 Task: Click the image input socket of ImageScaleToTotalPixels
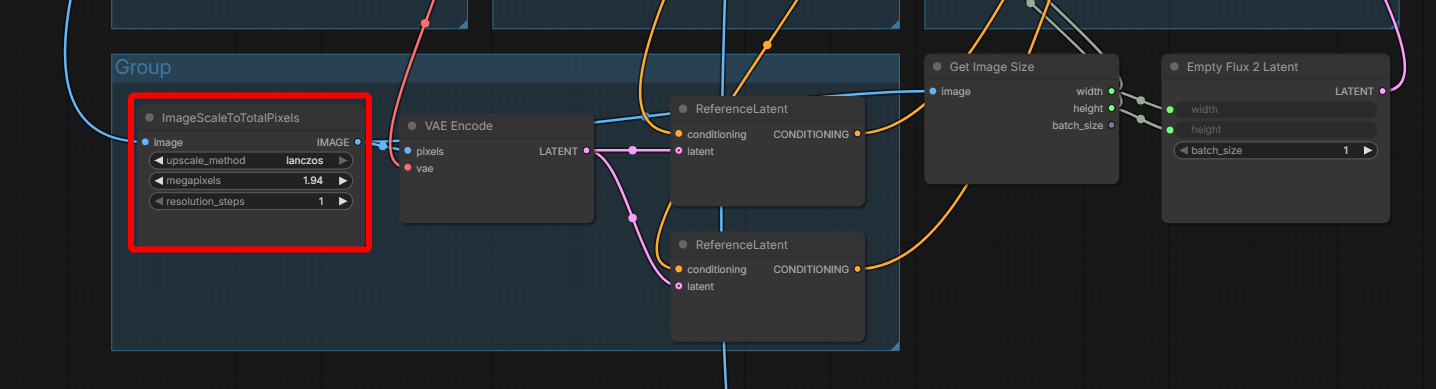point(146,142)
